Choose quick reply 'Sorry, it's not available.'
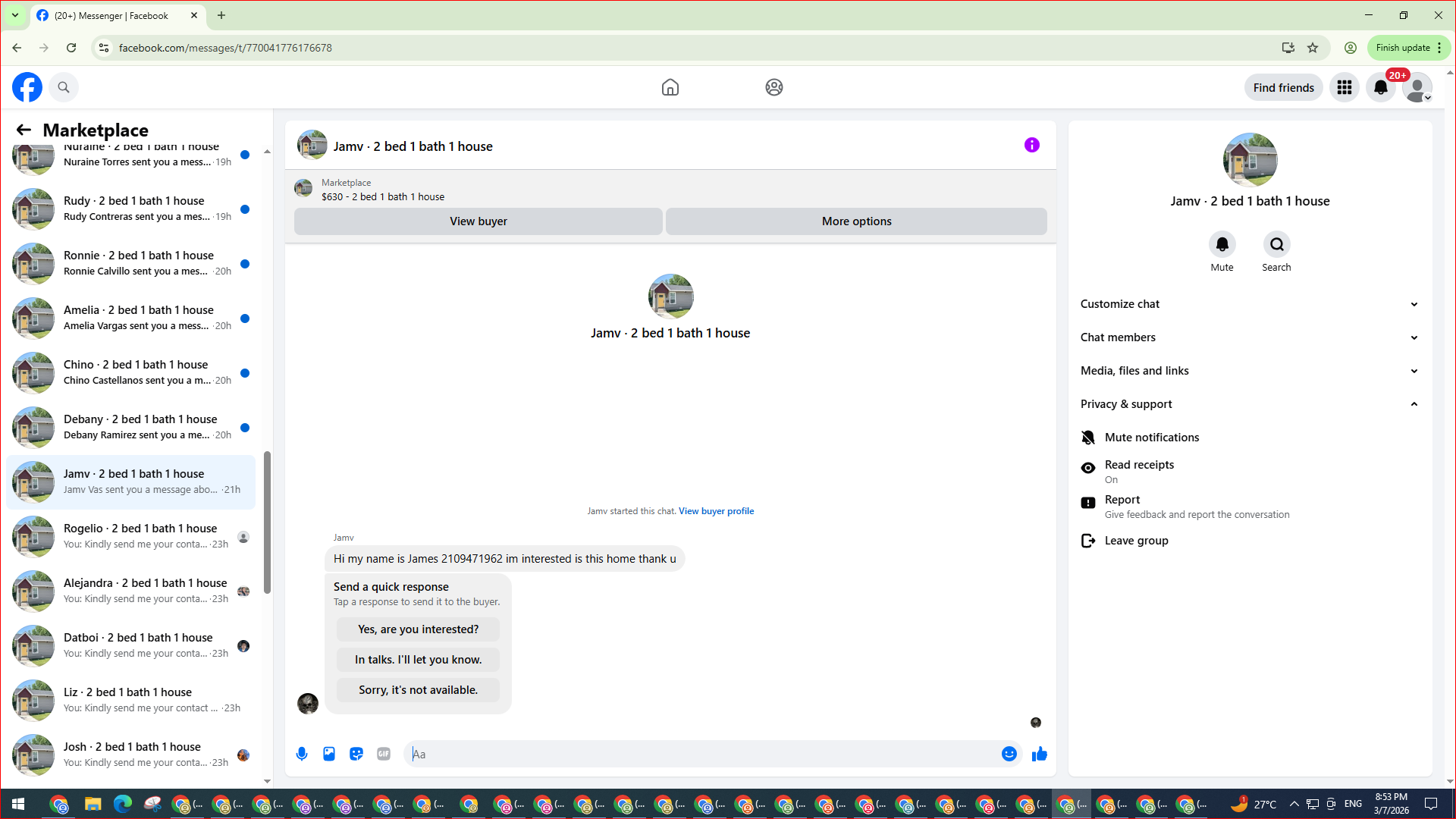This screenshot has width=1456, height=819. 419,690
